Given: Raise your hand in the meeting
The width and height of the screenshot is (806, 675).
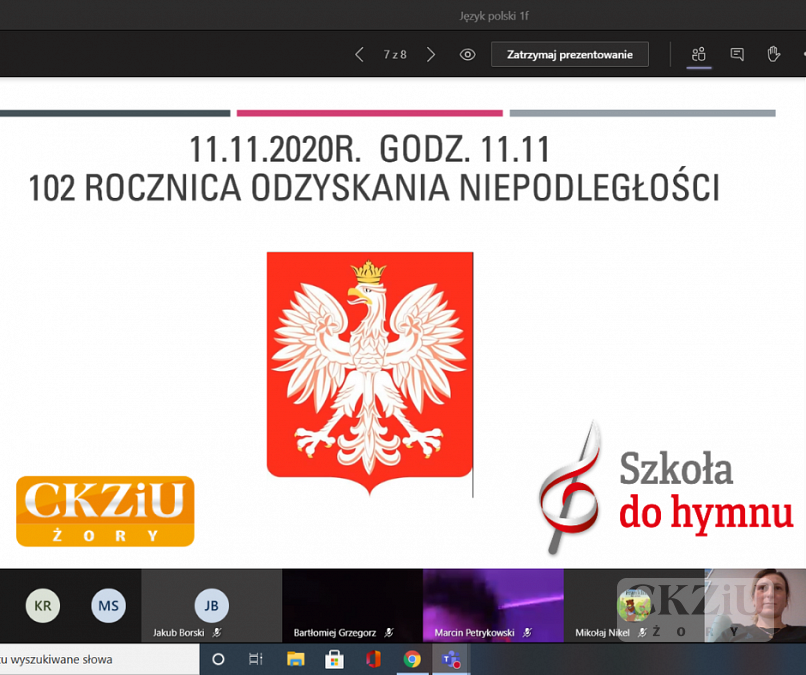Looking at the screenshot, I should [x=773, y=55].
